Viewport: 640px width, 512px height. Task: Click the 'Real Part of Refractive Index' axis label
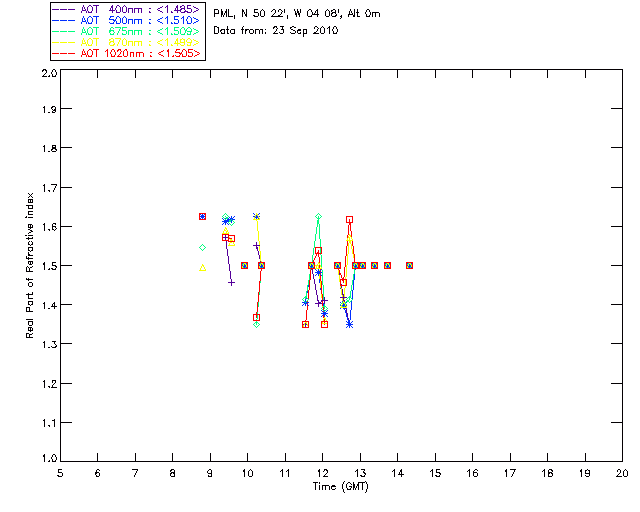coord(29,265)
